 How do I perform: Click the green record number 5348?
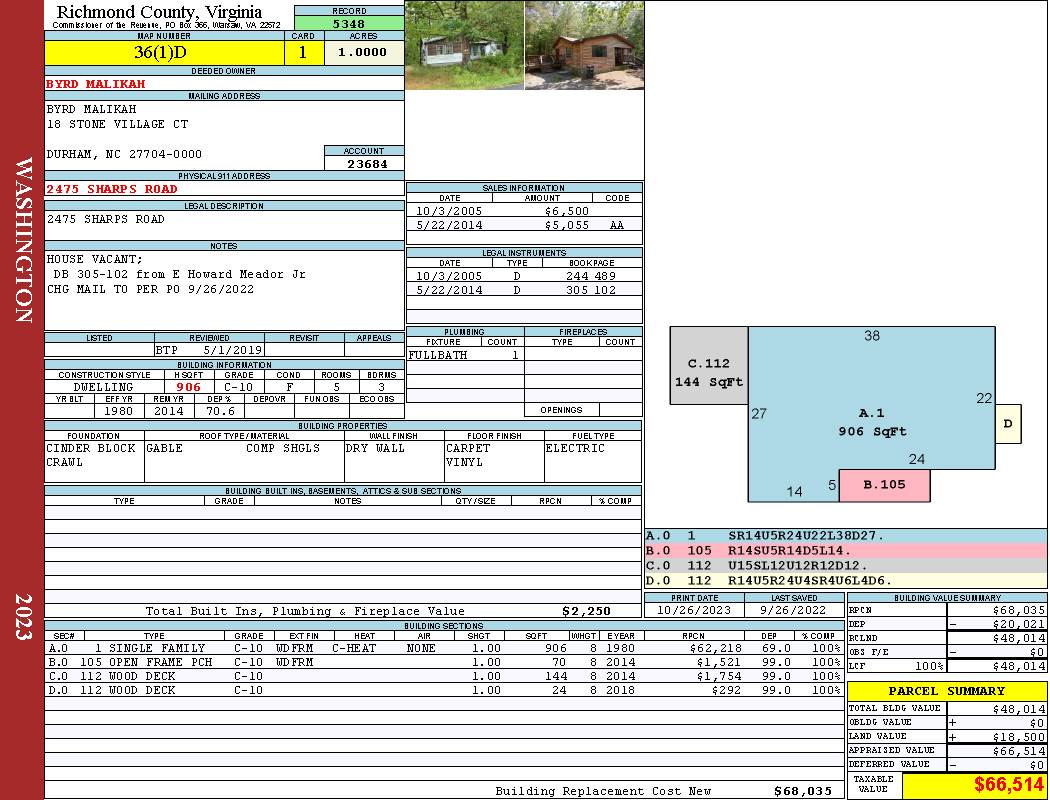(348, 23)
